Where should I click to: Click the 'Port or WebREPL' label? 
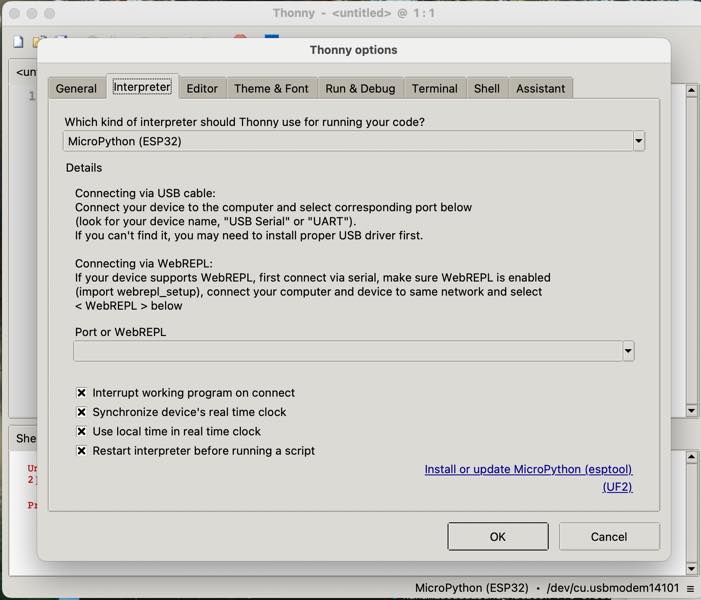(121, 332)
